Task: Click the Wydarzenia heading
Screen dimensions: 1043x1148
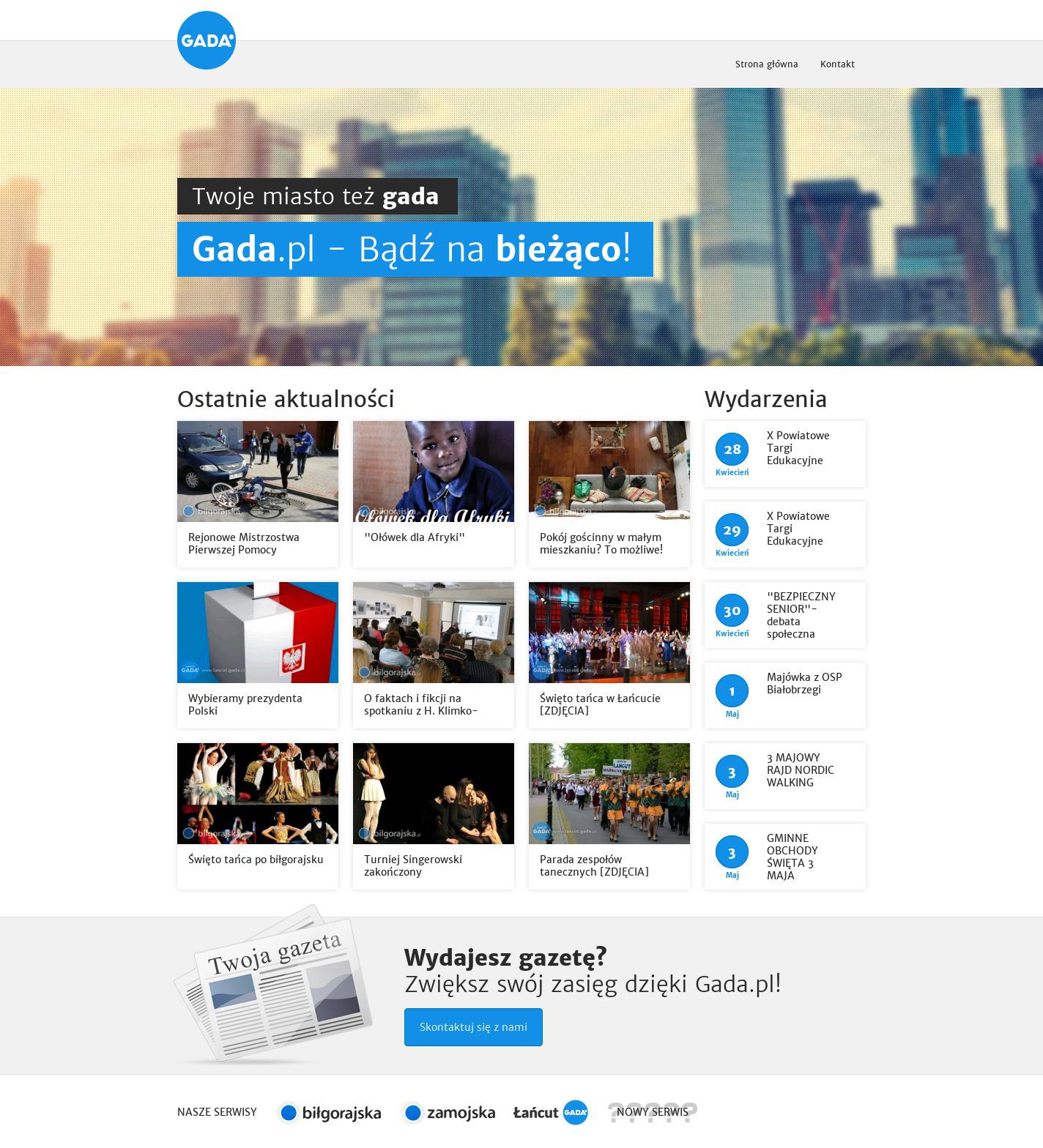Action: click(x=766, y=399)
